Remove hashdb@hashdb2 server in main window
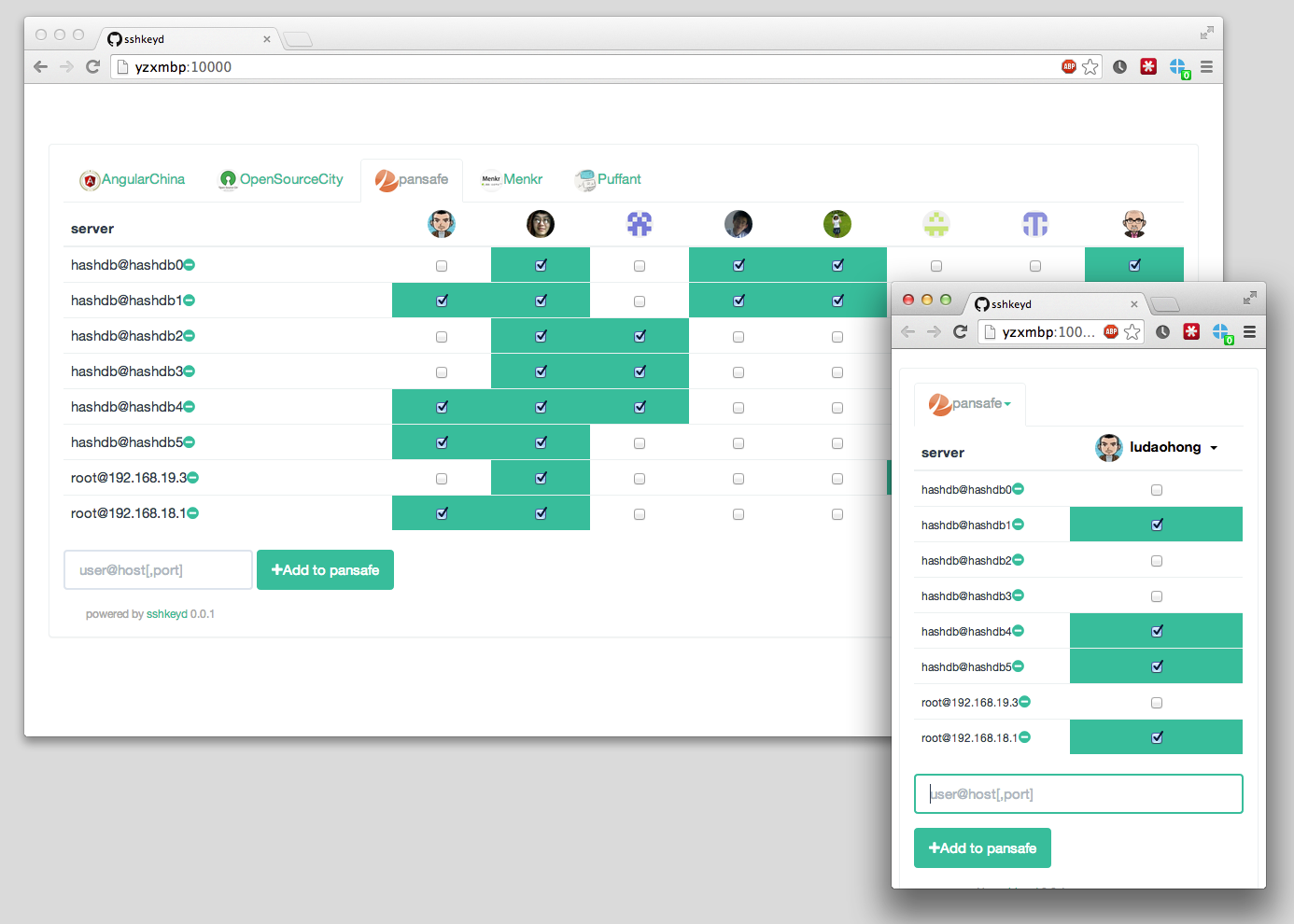Viewport: 1294px width, 924px height. point(190,336)
